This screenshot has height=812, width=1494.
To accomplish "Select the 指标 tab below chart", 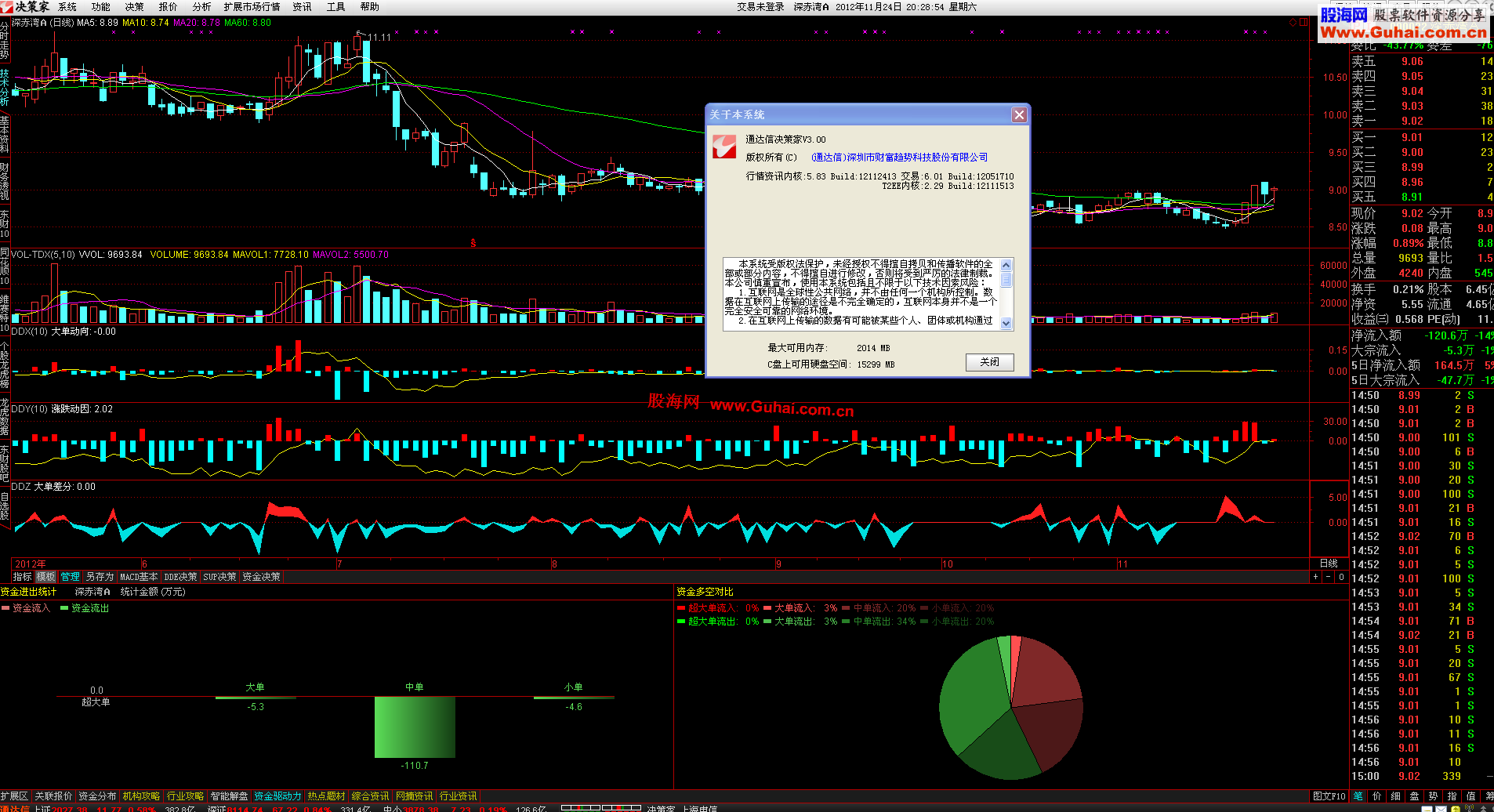I will [x=23, y=577].
